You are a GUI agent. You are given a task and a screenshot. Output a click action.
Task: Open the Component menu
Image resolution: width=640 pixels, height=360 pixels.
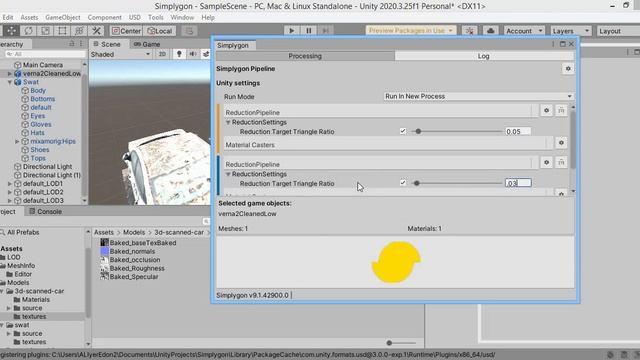coord(104,18)
